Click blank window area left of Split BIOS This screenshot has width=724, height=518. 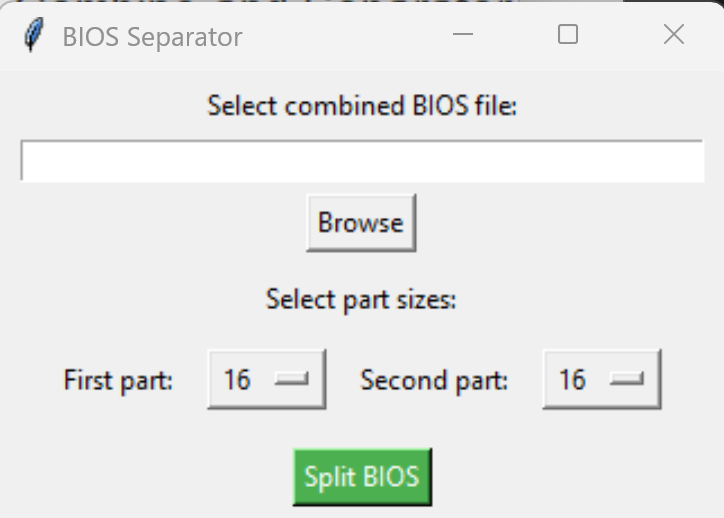click(150, 476)
